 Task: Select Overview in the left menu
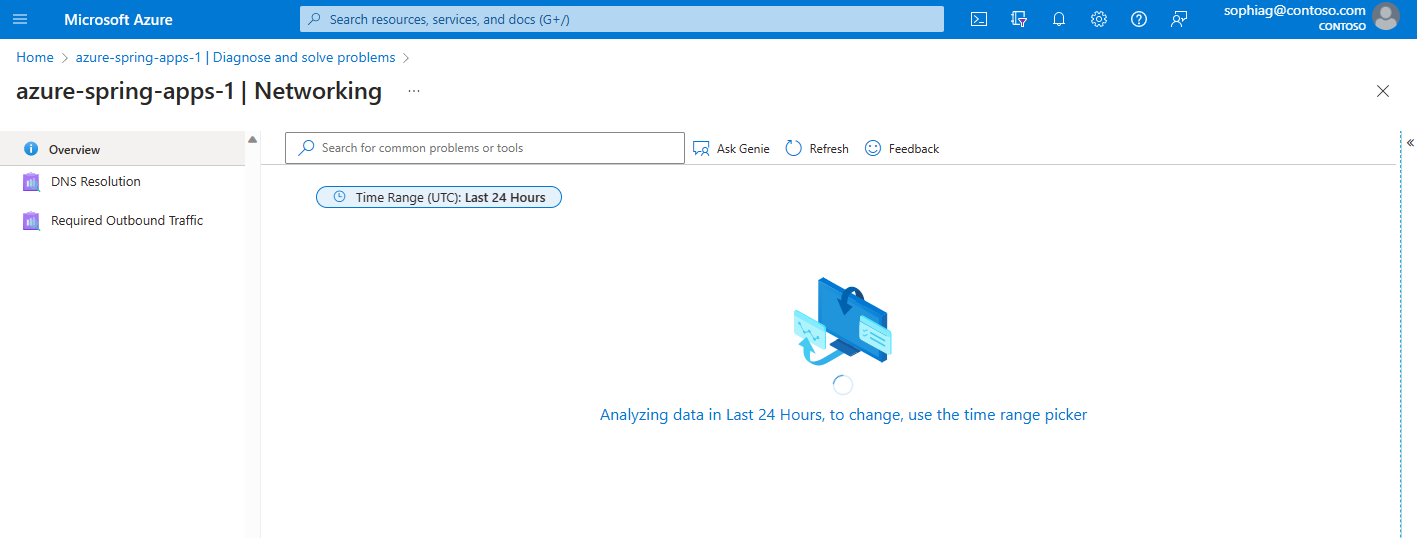point(122,149)
